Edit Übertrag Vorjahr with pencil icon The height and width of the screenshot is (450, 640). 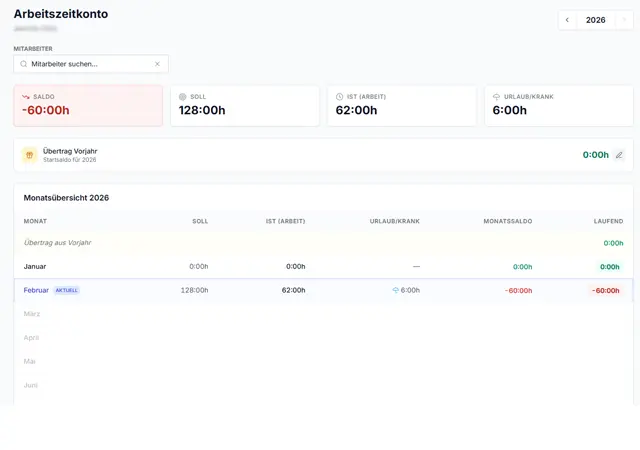(x=619, y=155)
